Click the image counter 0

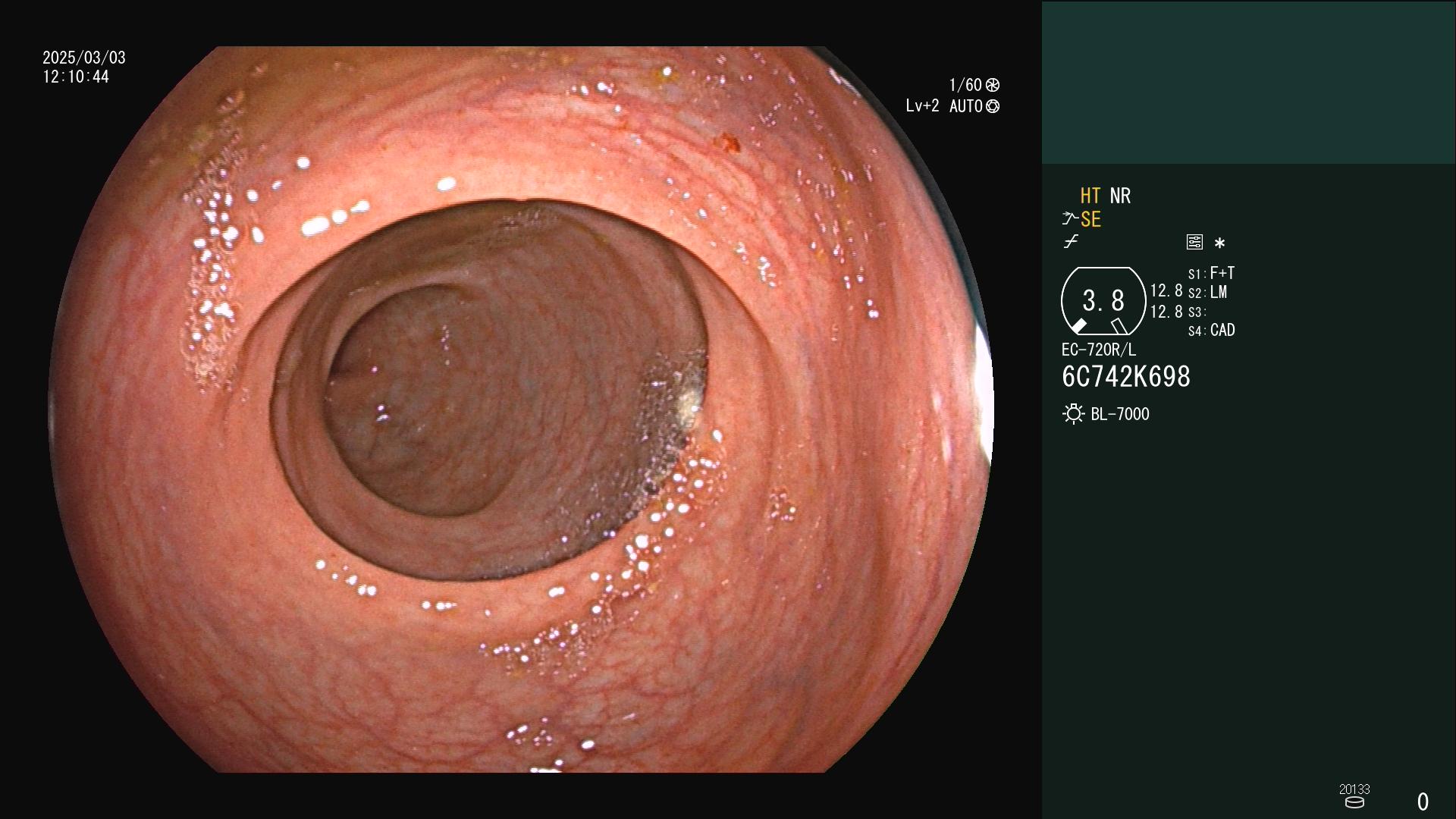1423,802
